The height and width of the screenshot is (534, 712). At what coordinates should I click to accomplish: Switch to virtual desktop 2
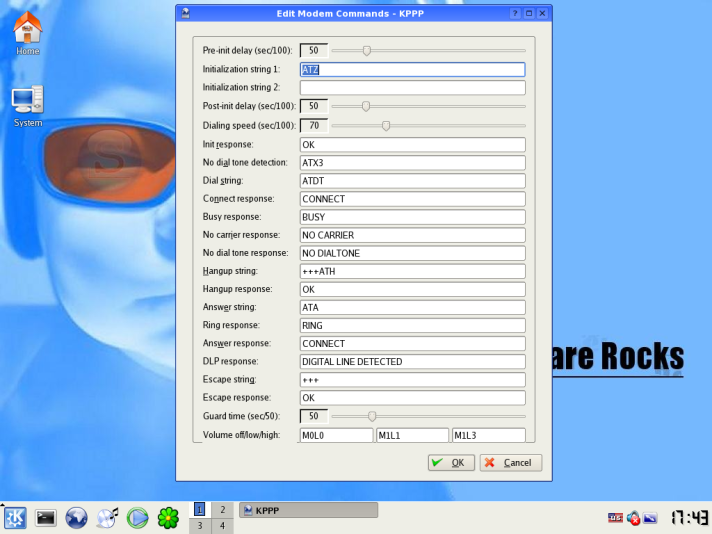click(222, 509)
